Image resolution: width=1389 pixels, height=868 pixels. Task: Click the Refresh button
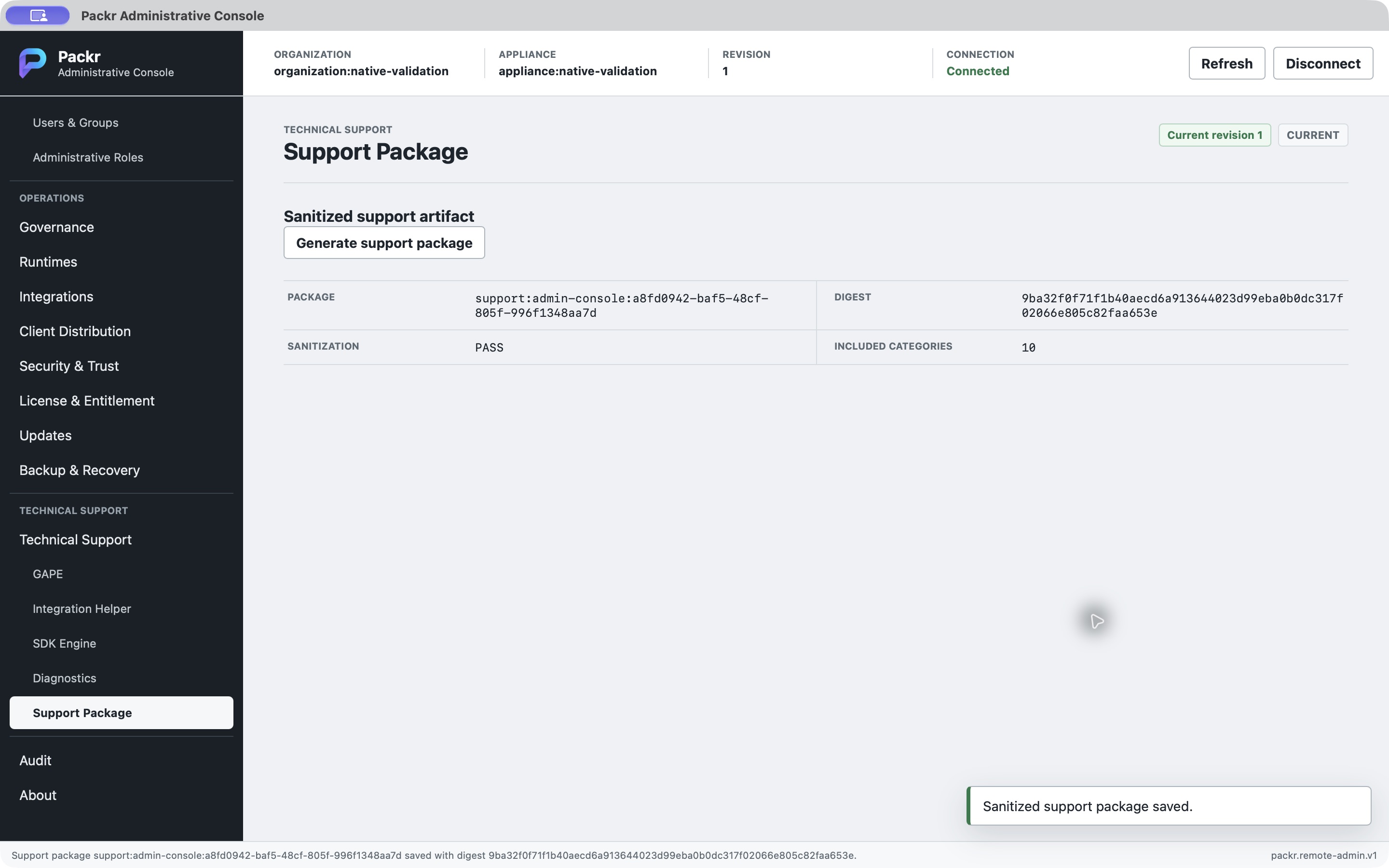pos(1226,63)
